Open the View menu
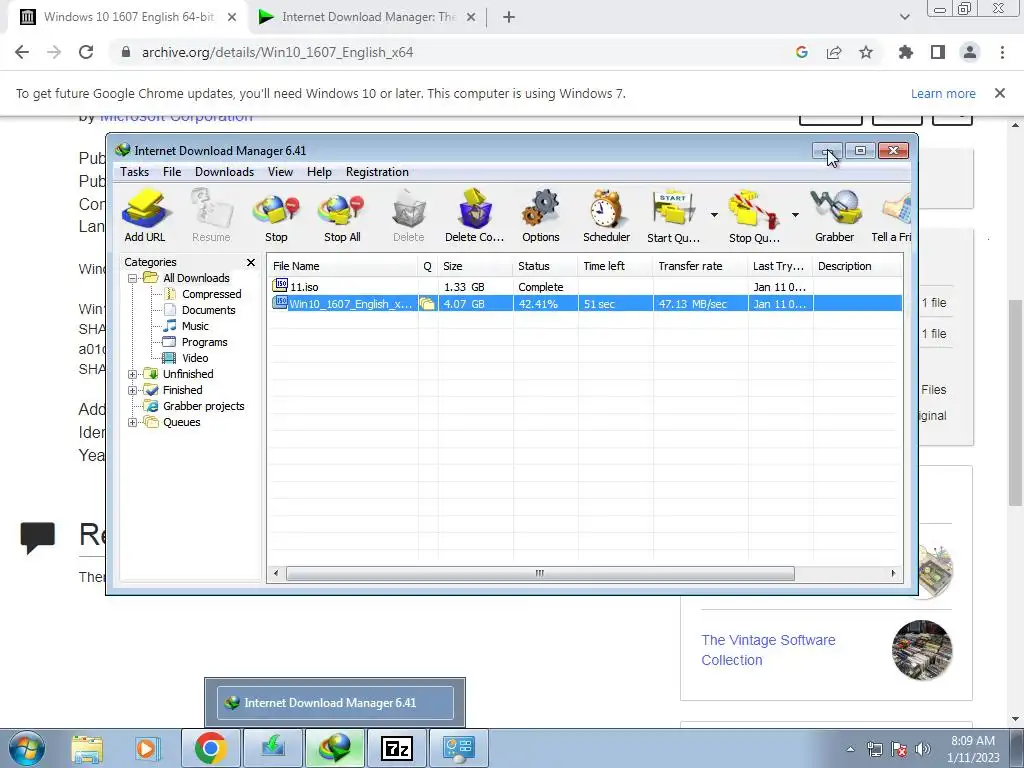 pyautogui.click(x=280, y=172)
